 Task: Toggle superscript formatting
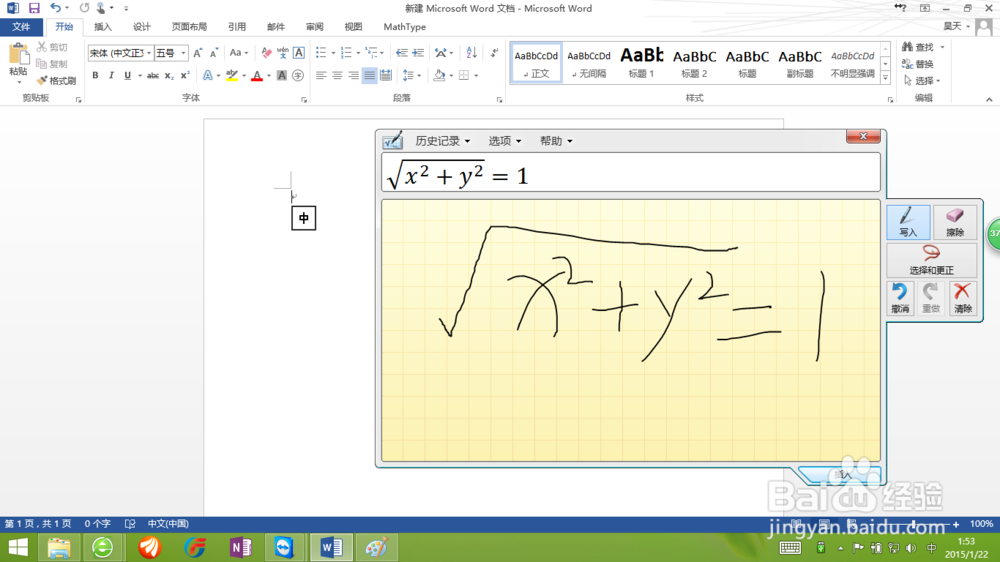[x=185, y=75]
